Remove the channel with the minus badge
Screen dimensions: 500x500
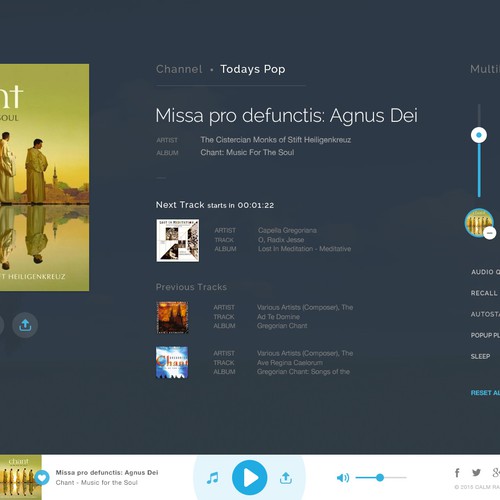point(490,233)
